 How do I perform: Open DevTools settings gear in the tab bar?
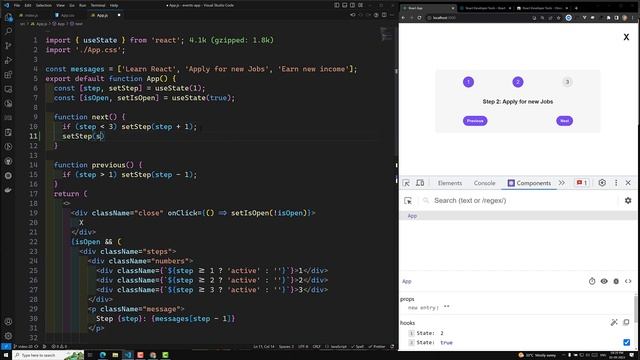point(602,183)
